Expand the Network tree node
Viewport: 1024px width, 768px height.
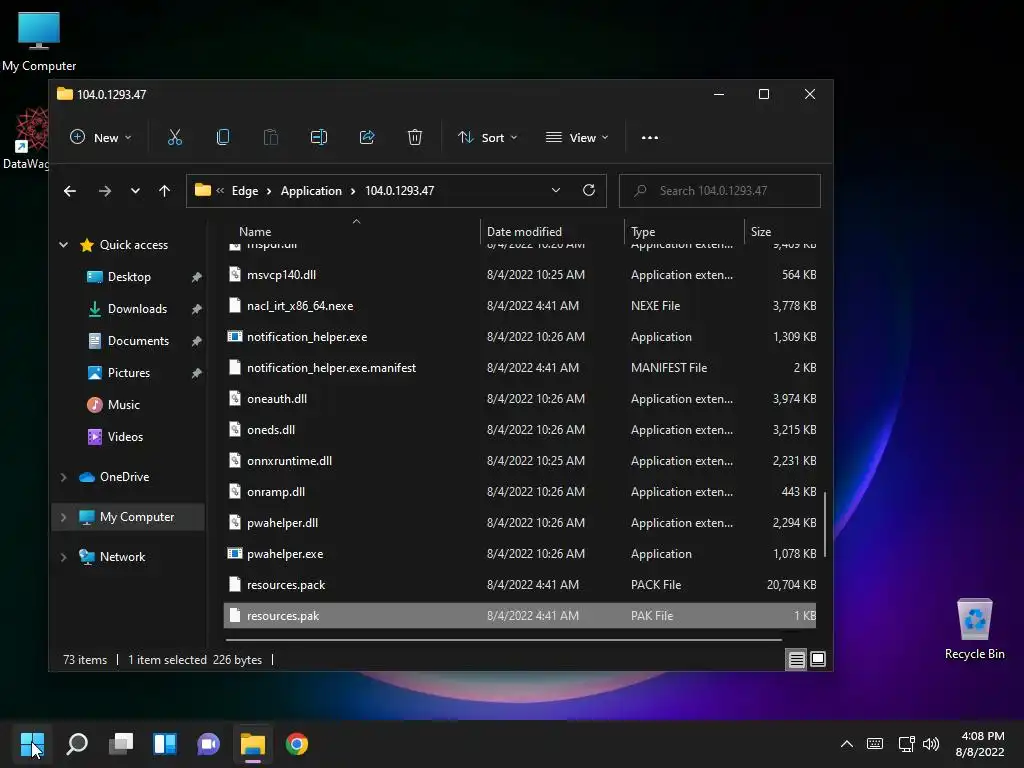pyautogui.click(x=63, y=557)
